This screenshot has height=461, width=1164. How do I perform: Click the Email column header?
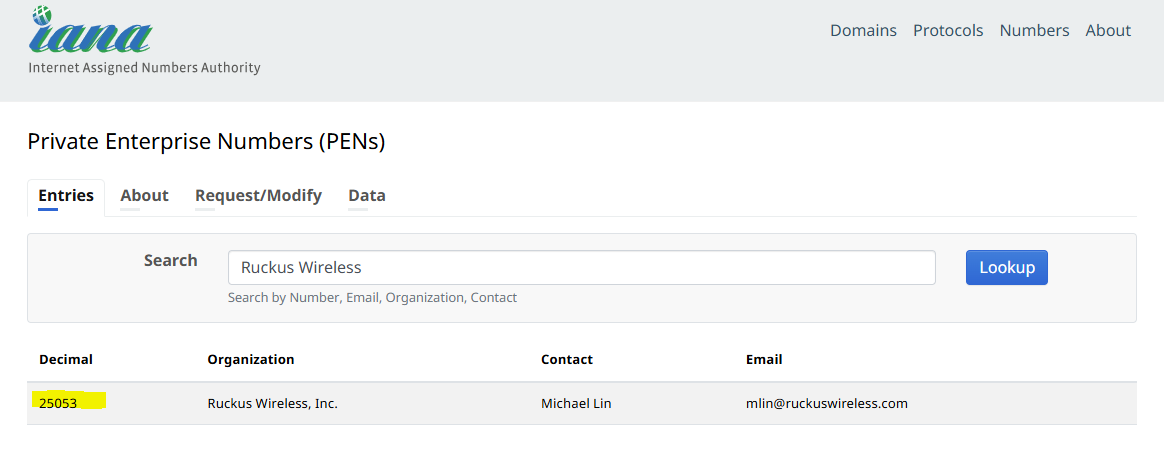(x=764, y=360)
